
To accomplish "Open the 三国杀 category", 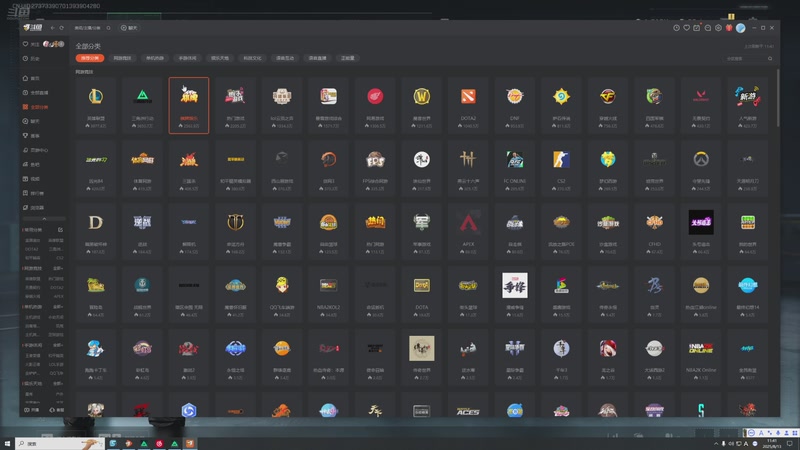I will 189,168.
